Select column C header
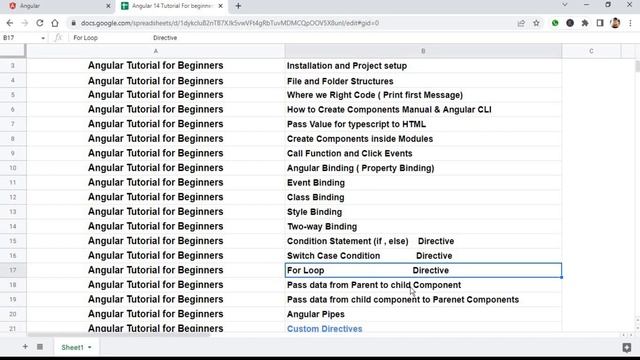Viewport: 640px width, 360px height. 591,51
